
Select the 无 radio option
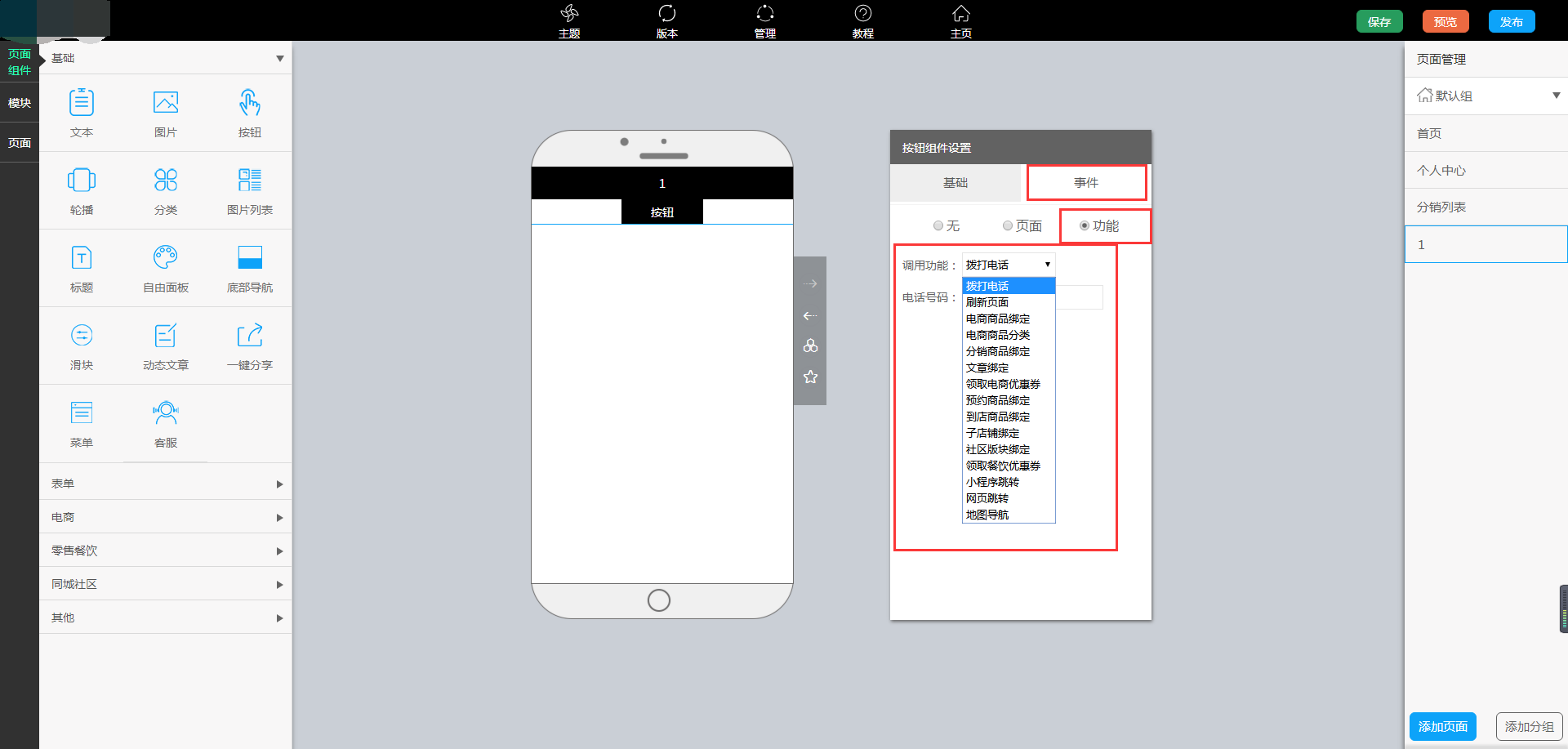click(938, 226)
